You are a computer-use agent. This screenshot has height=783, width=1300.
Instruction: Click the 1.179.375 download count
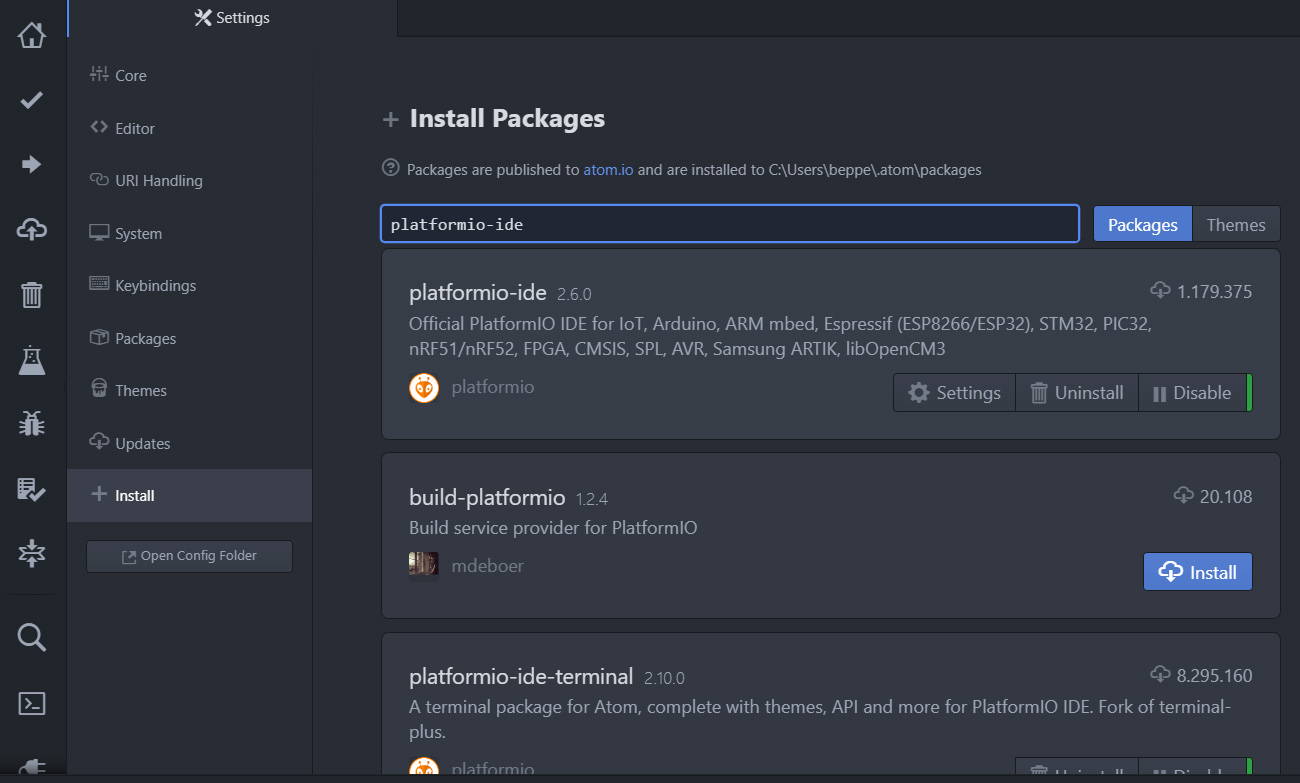[x=1215, y=292]
